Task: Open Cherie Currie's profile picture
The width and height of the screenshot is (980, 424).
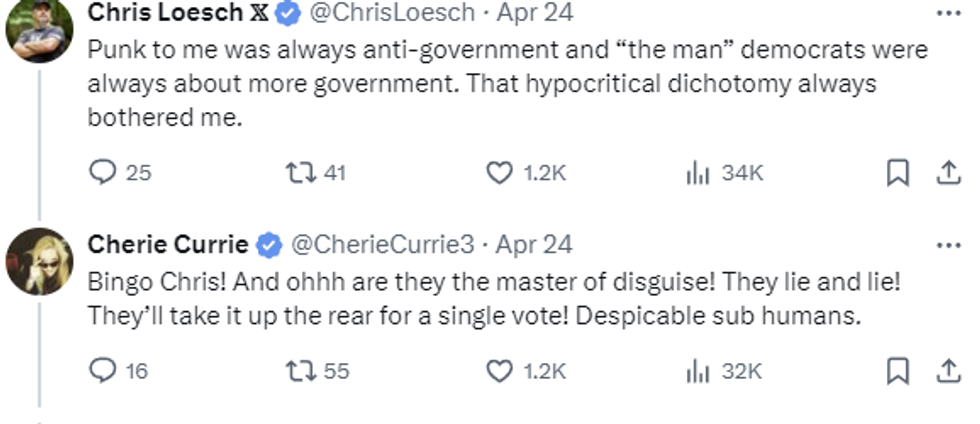Action: (39, 261)
